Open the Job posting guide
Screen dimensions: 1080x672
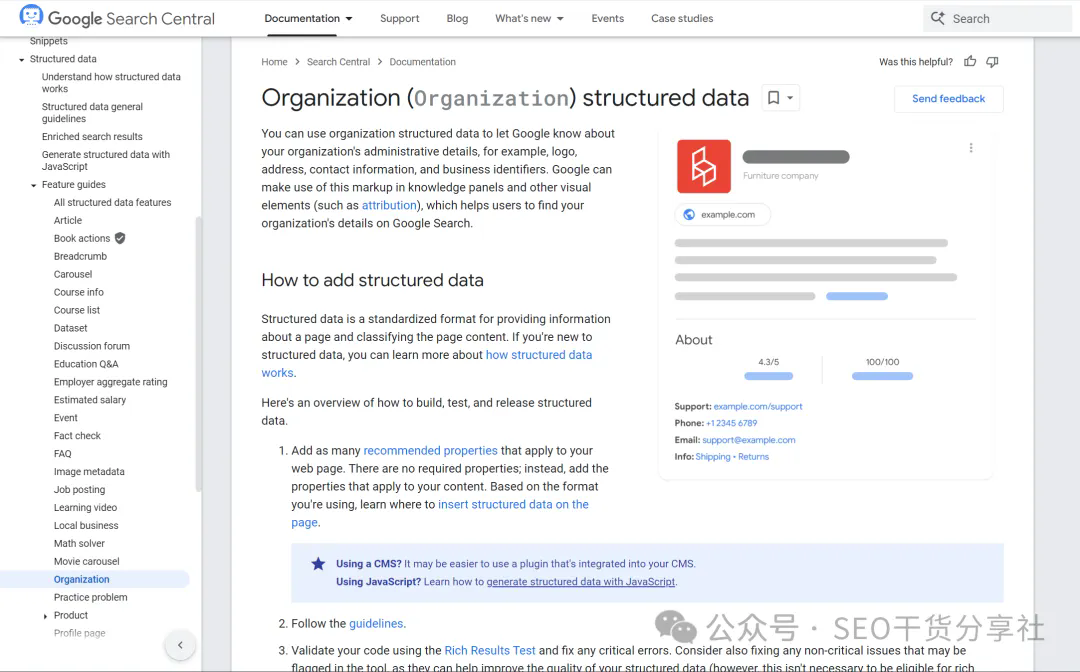coord(79,490)
